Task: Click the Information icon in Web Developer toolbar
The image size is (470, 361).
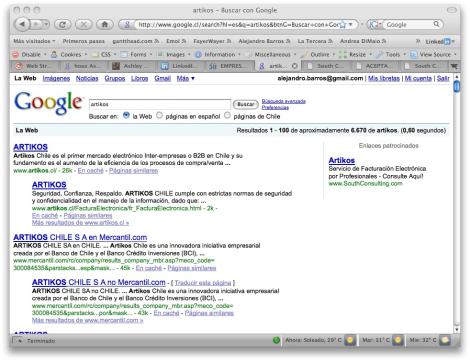Action: tap(198, 54)
